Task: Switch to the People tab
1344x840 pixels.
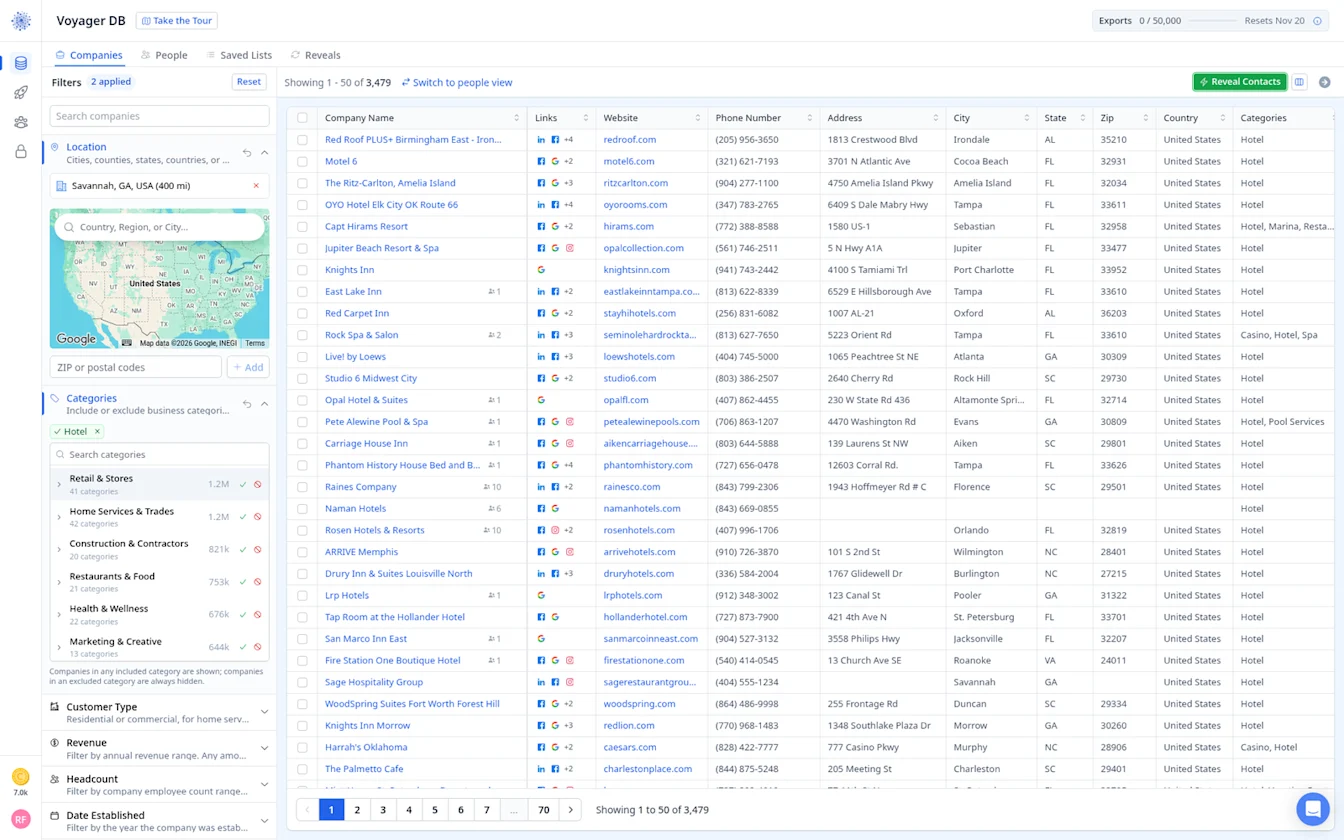Action: 164,55
